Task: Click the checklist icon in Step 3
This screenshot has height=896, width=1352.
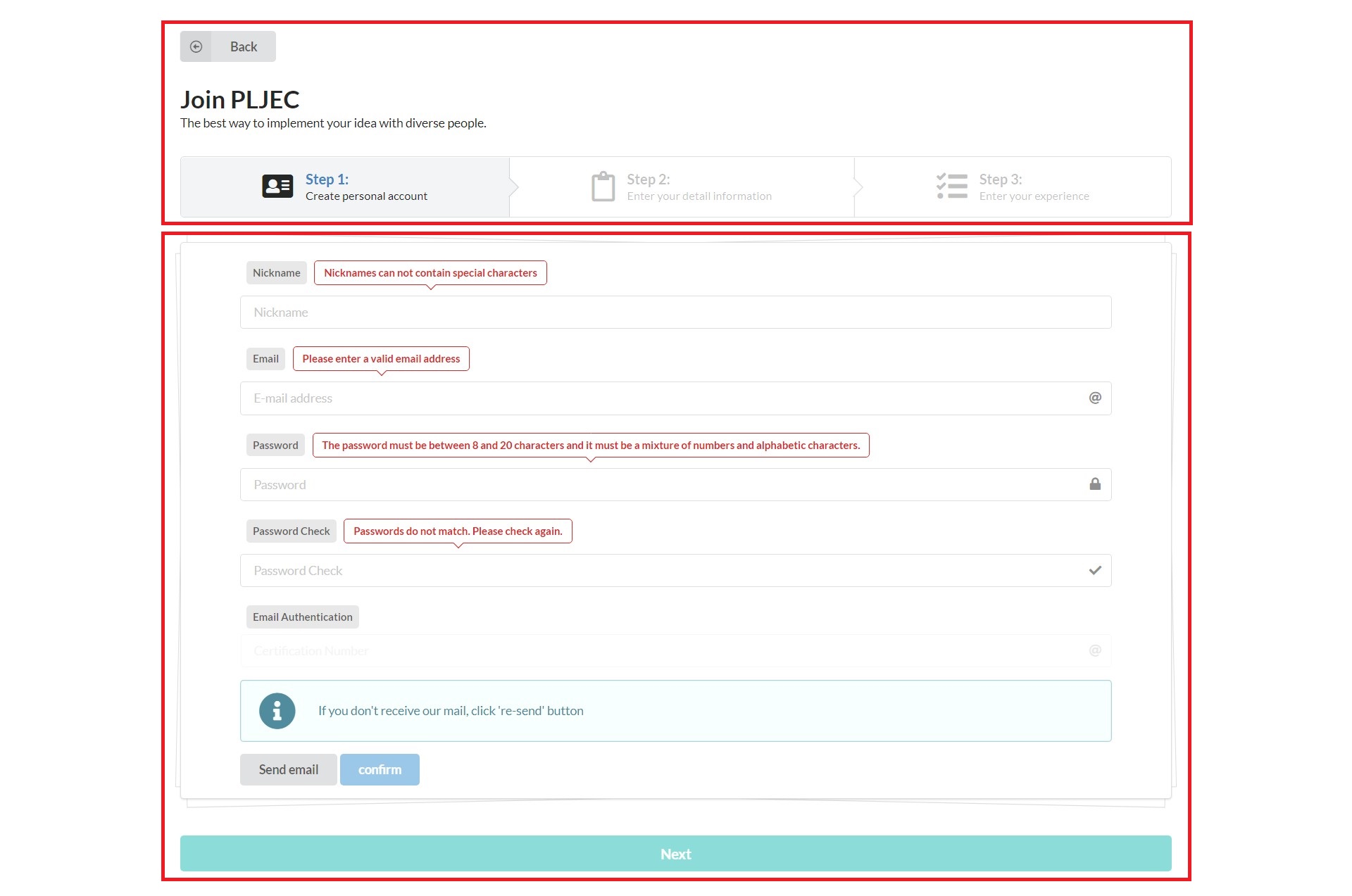Action: (x=951, y=187)
